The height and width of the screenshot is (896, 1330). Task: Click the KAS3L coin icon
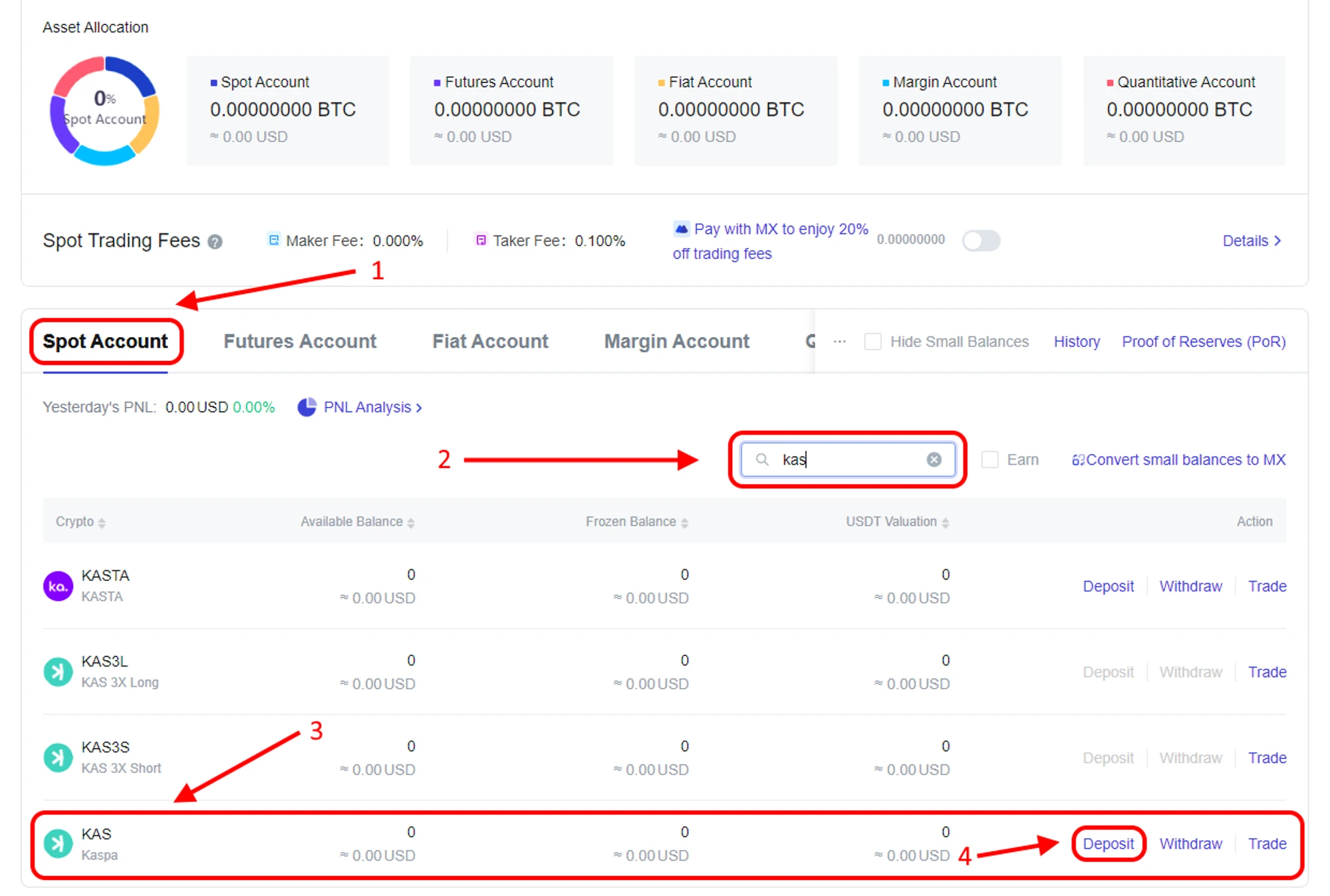[x=58, y=671]
